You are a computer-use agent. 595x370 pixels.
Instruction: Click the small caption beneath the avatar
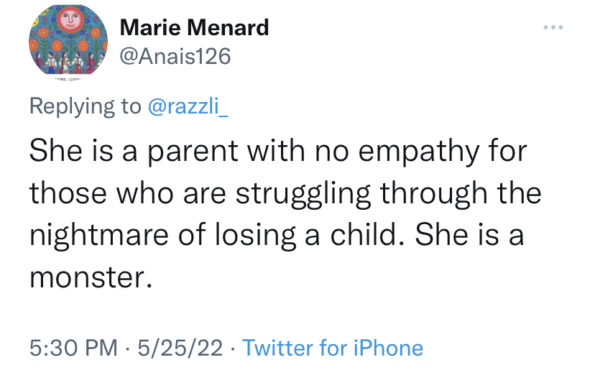pos(67,79)
